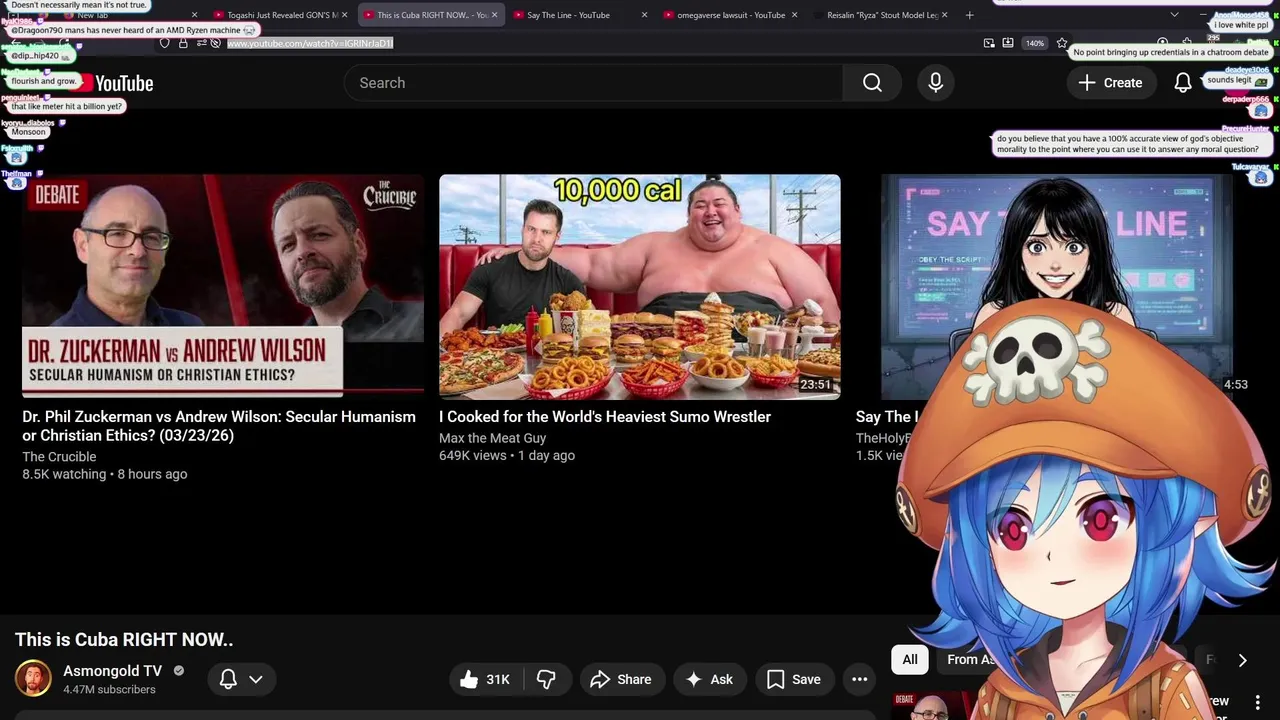The height and width of the screenshot is (720, 1280).
Task: Dislike the video with thumbs down
Action: tap(546, 679)
